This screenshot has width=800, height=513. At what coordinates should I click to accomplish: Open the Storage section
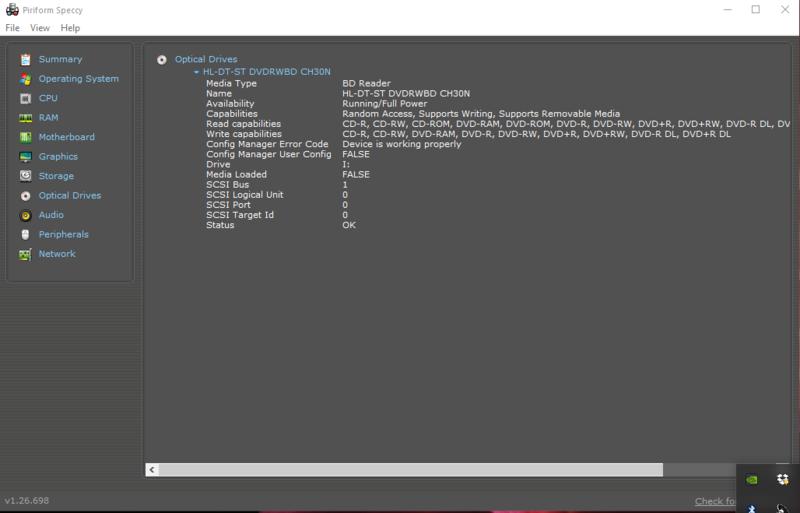pos(56,176)
